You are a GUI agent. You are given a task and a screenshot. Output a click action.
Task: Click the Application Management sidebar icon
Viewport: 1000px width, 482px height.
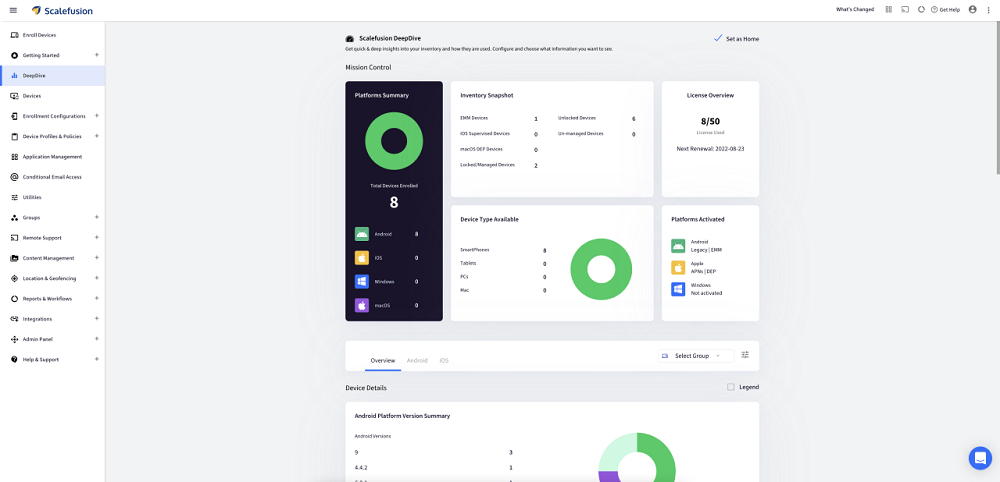coord(14,157)
